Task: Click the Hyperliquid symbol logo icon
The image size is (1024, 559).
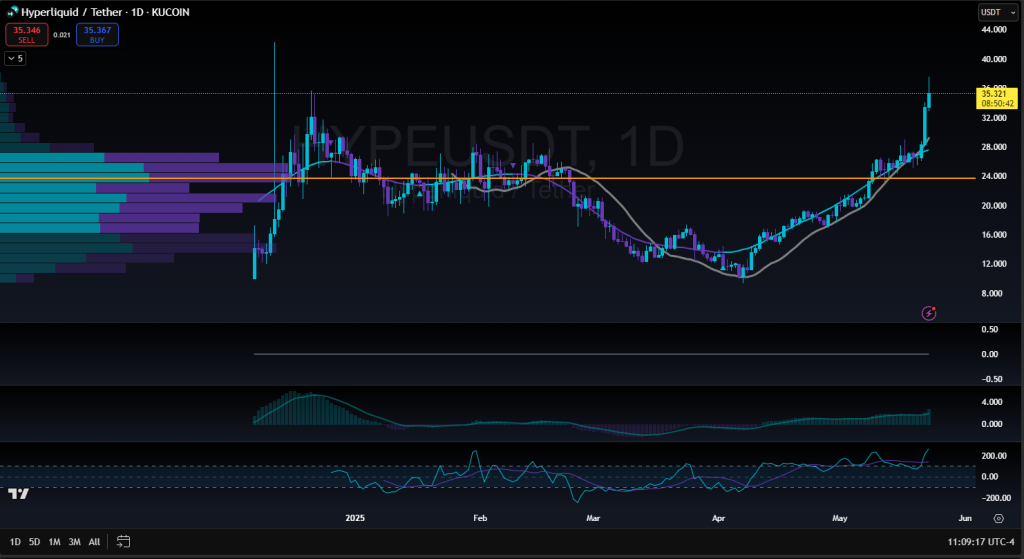Action: (12, 12)
